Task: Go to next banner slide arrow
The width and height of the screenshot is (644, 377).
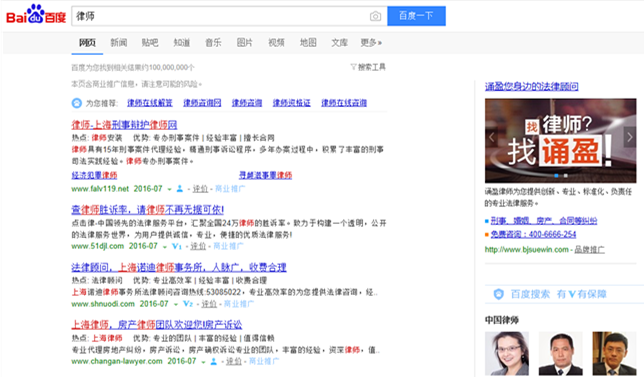Action: tap(630, 137)
